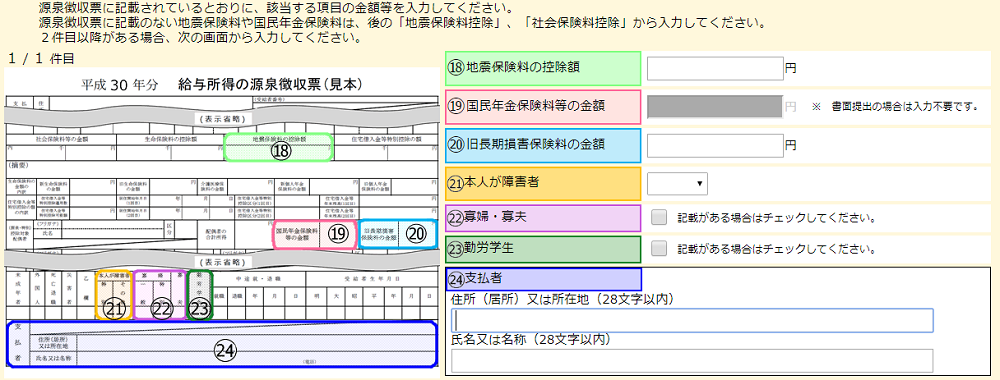Click the sample form's ㉑ highlighted box

click(x=114, y=295)
